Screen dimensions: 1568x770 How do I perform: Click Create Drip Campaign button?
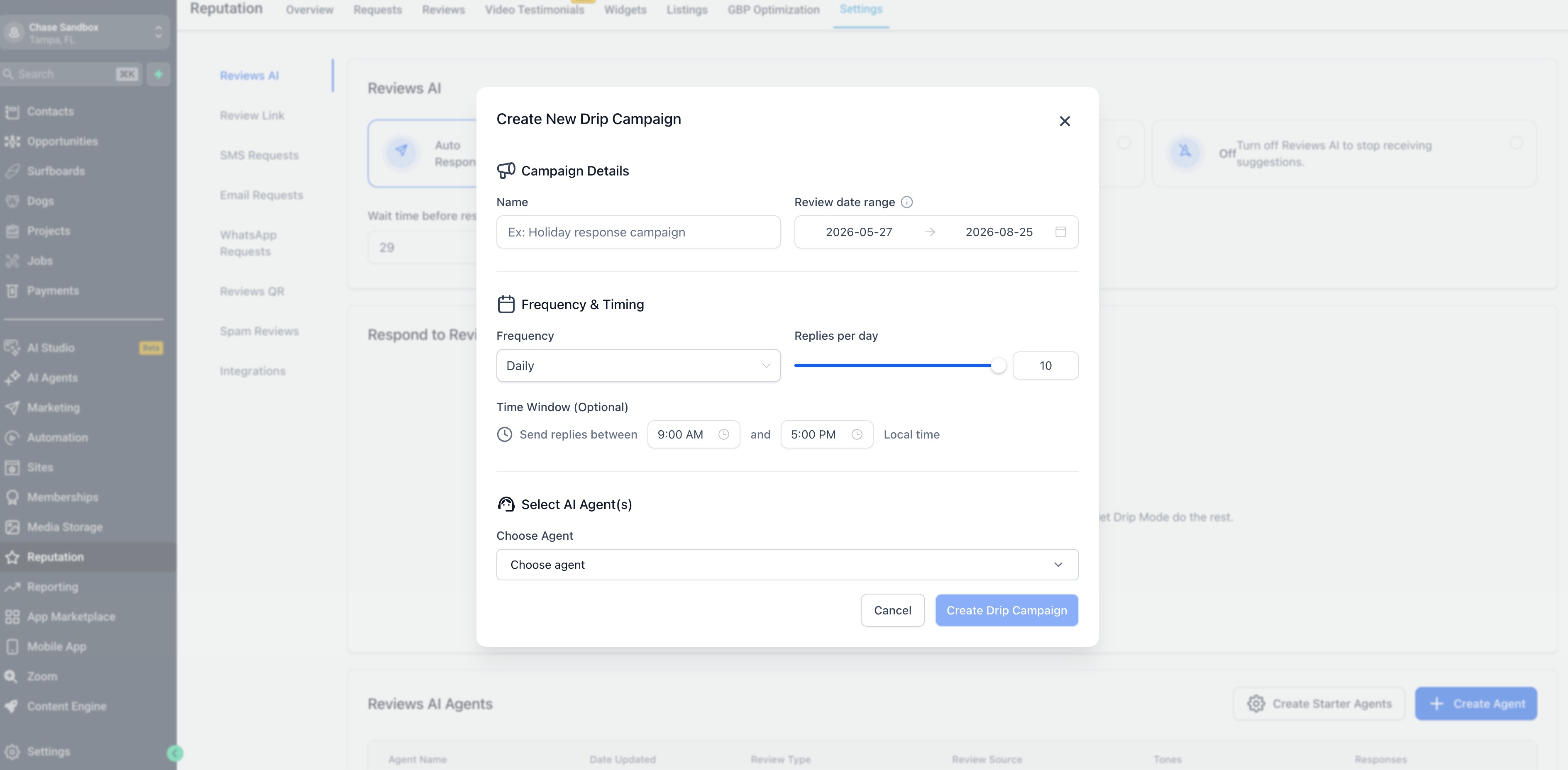1007,611
